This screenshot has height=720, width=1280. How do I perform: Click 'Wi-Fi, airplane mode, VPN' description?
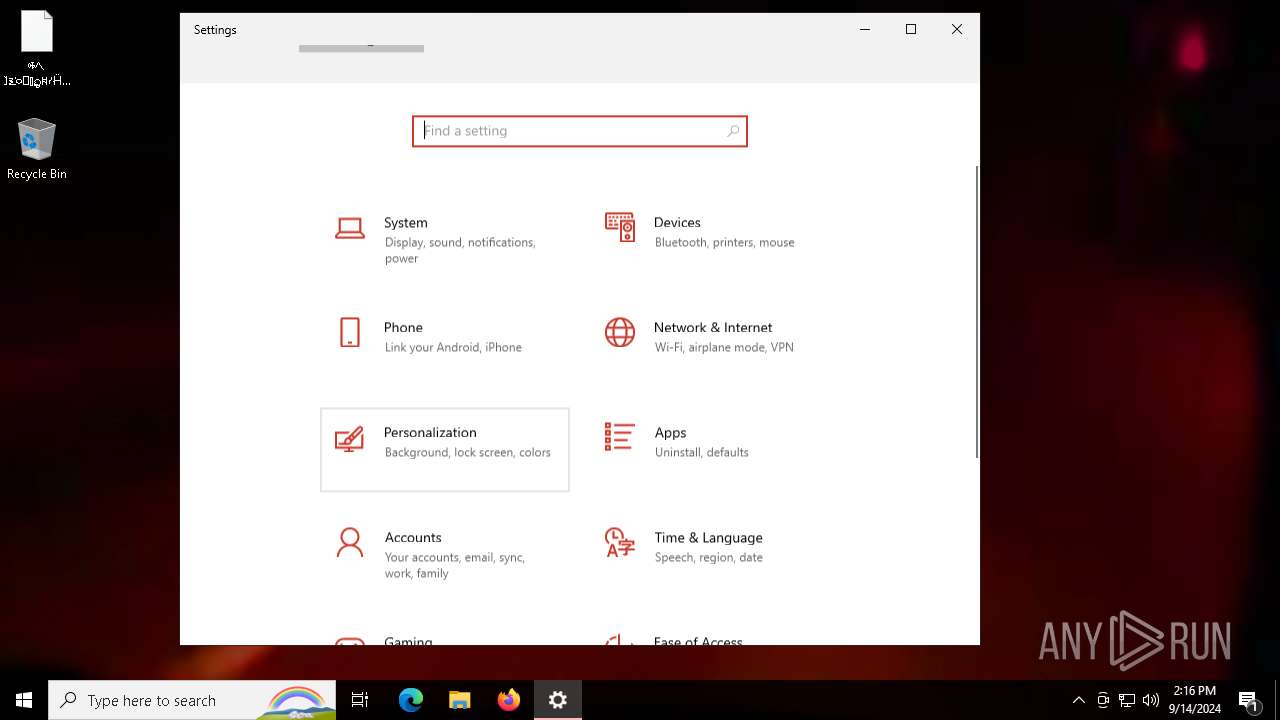[724, 347]
